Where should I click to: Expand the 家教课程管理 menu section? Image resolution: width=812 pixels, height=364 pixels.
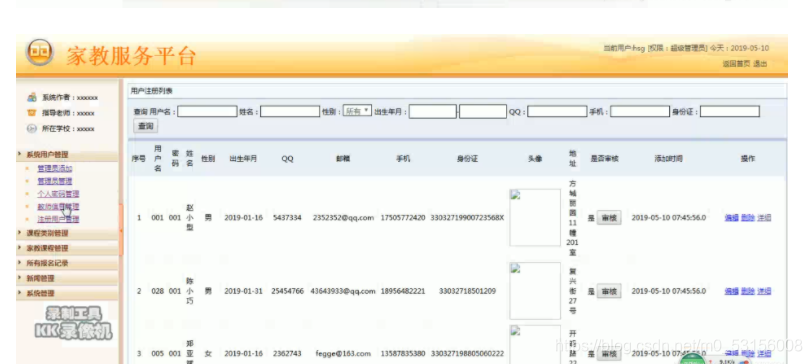click(x=67, y=248)
